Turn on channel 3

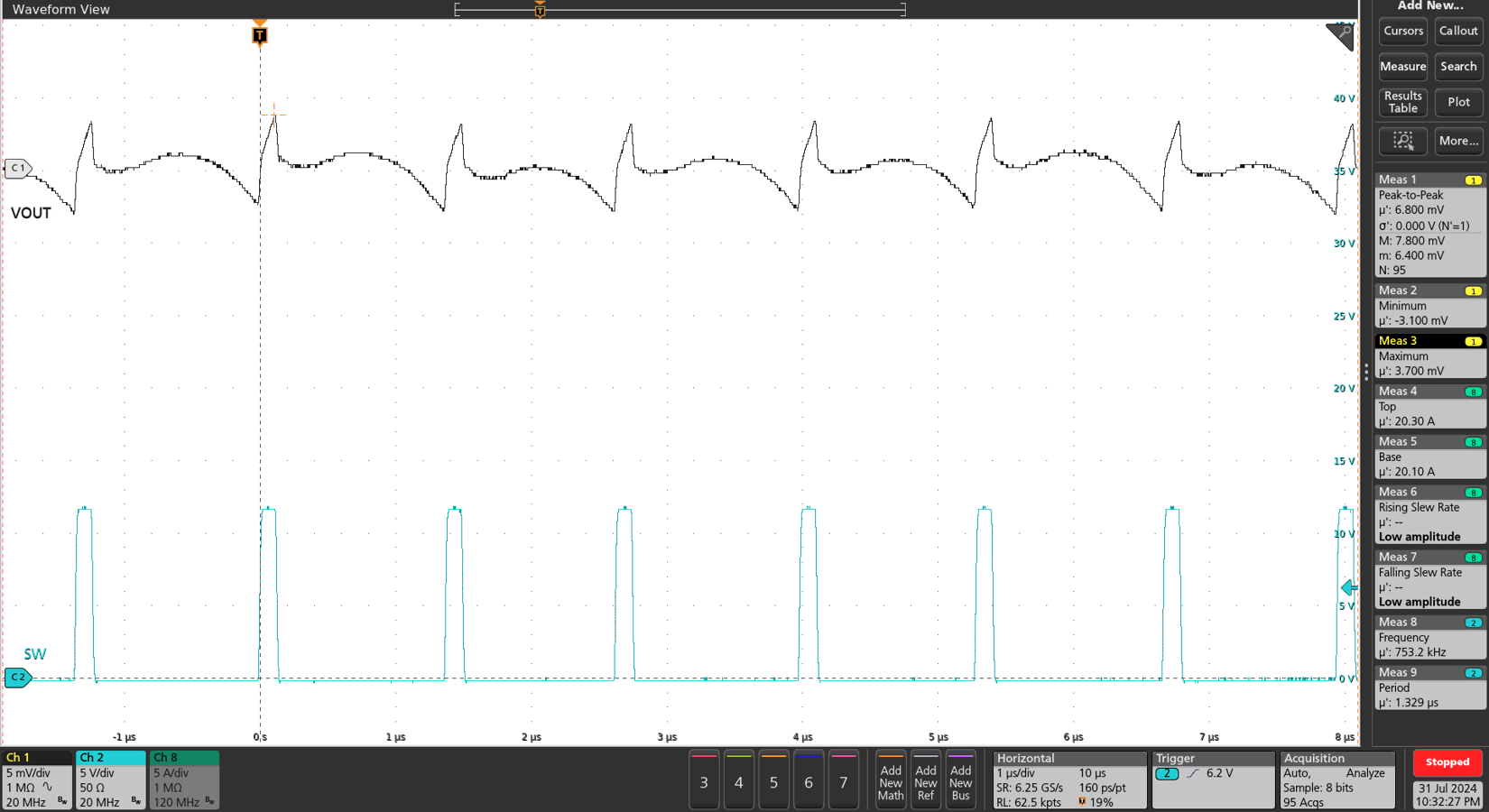pos(704,780)
